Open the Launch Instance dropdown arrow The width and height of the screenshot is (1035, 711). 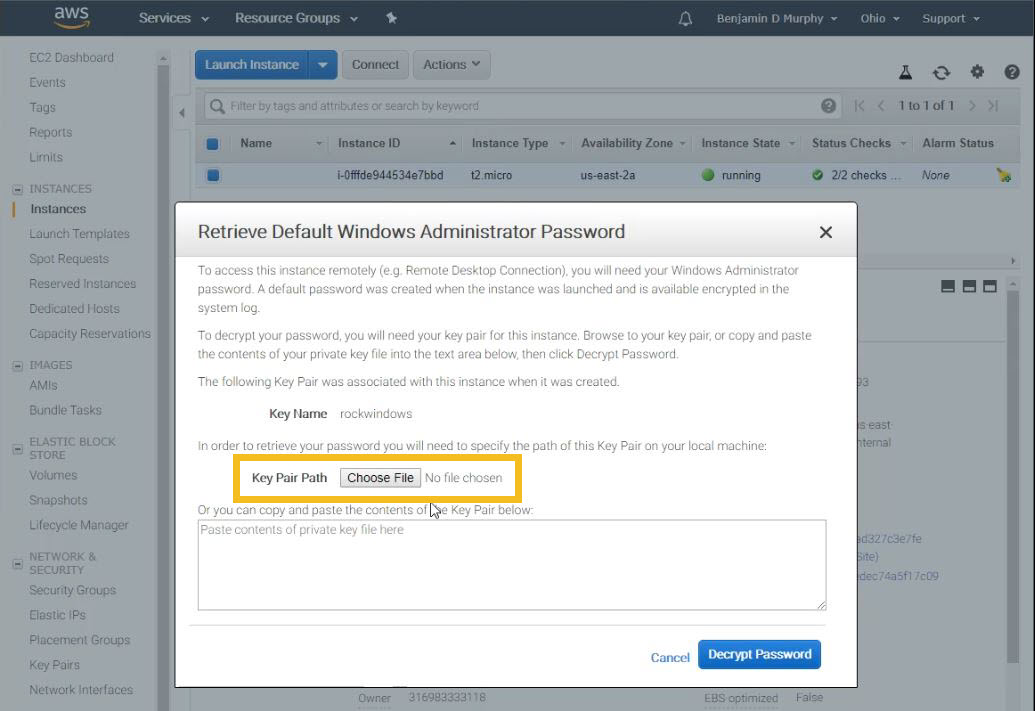point(323,65)
